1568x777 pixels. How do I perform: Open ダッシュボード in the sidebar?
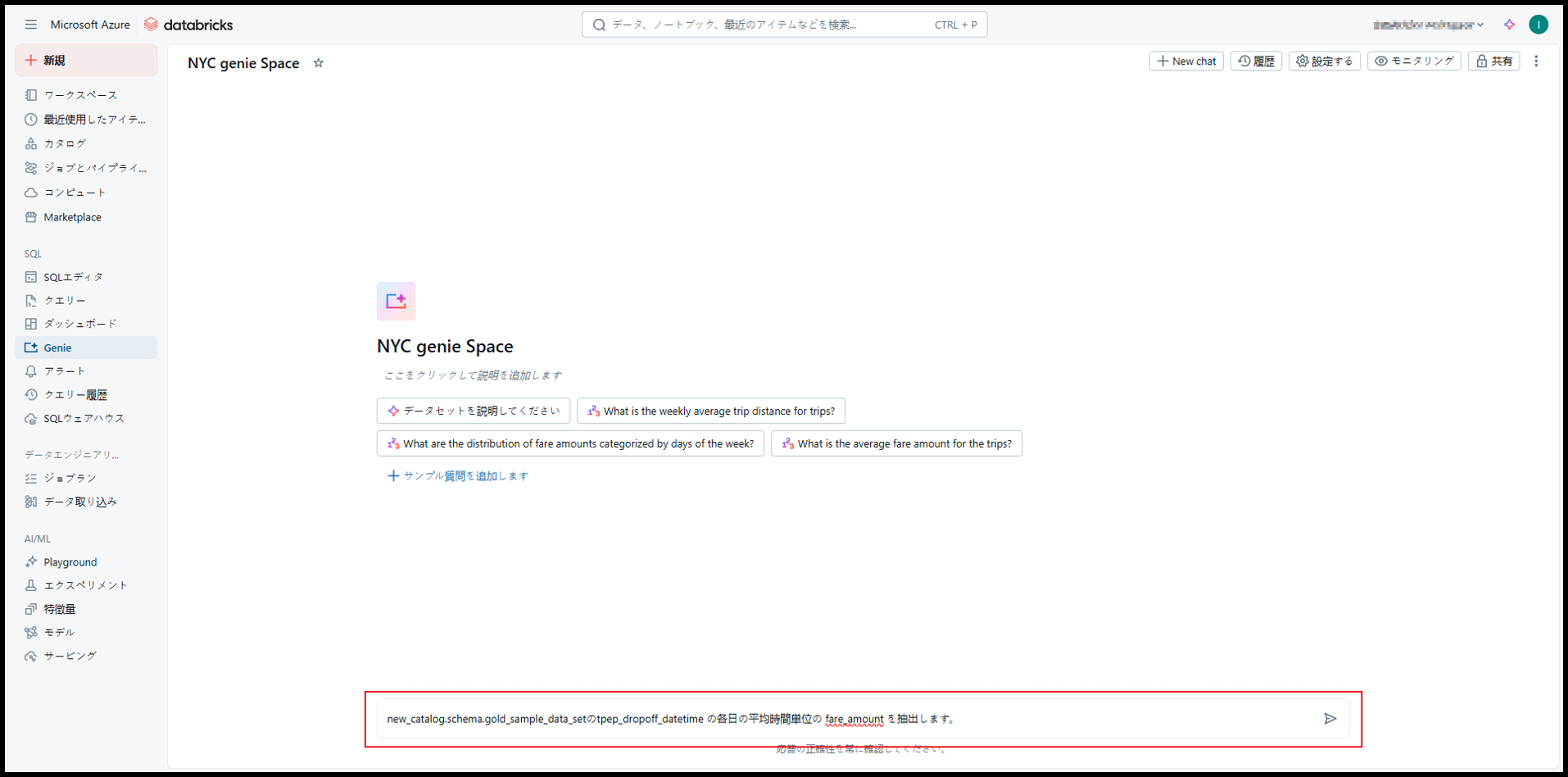click(86, 324)
